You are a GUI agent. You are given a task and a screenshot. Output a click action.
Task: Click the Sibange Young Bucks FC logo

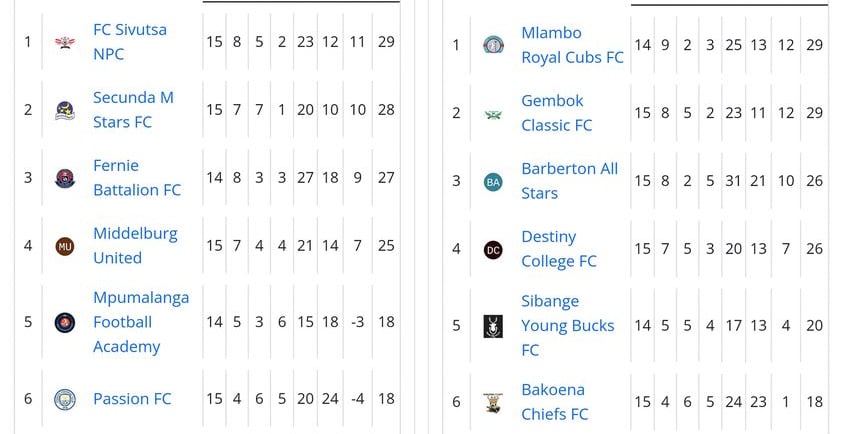pos(493,326)
